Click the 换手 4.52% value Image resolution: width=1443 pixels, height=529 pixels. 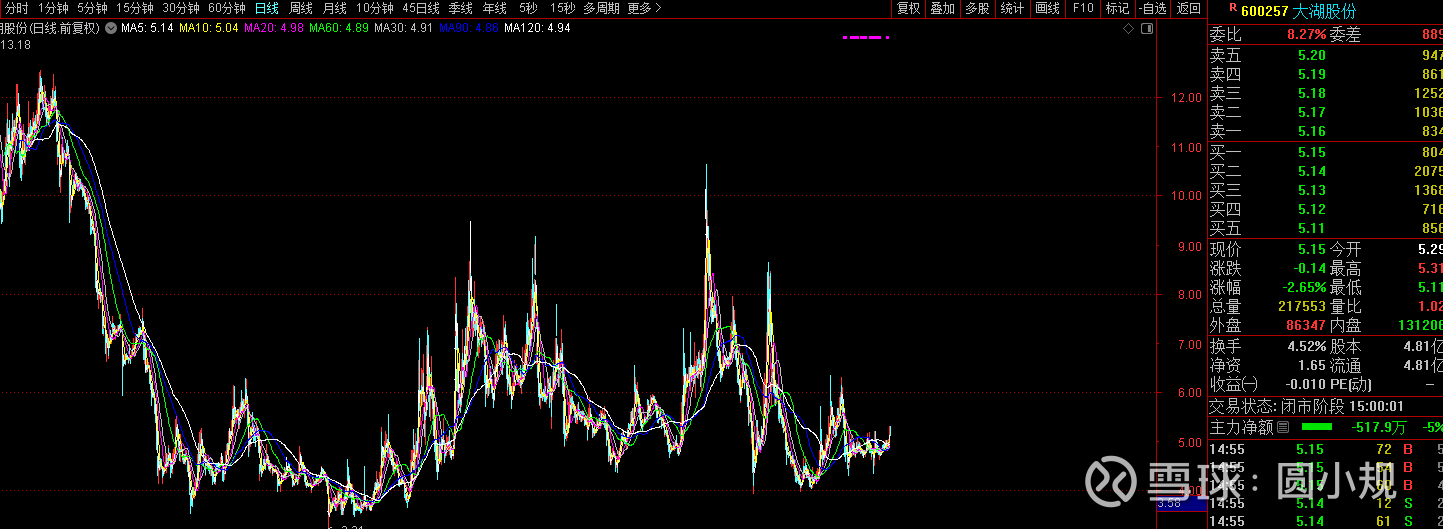click(1307, 346)
